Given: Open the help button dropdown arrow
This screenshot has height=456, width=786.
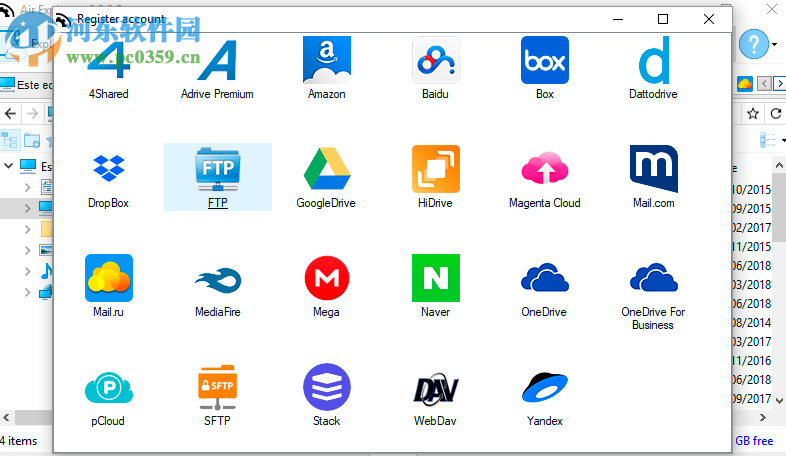Looking at the screenshot, I should (x=775, y=45).
